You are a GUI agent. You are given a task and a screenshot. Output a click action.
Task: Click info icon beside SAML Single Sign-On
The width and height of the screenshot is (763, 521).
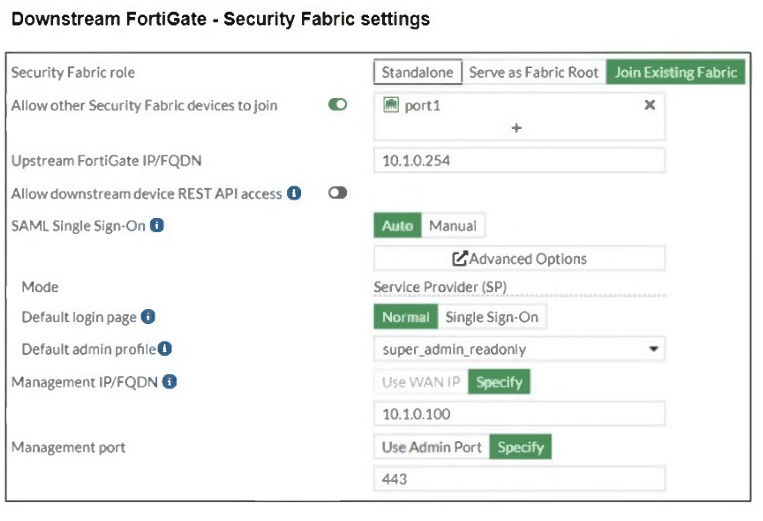click(x=157, y=226)
